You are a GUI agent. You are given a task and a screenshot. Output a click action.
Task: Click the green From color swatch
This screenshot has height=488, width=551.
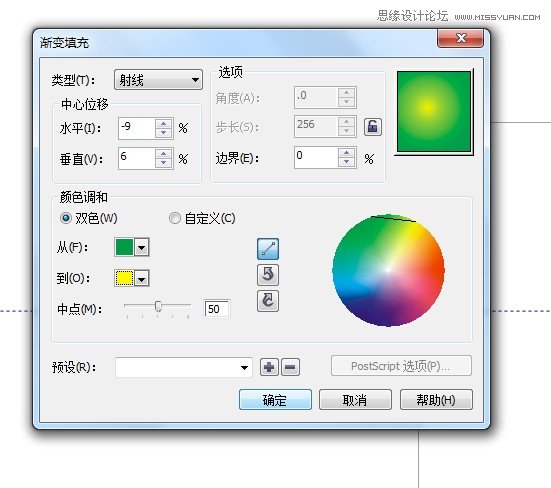pos(124,247)
